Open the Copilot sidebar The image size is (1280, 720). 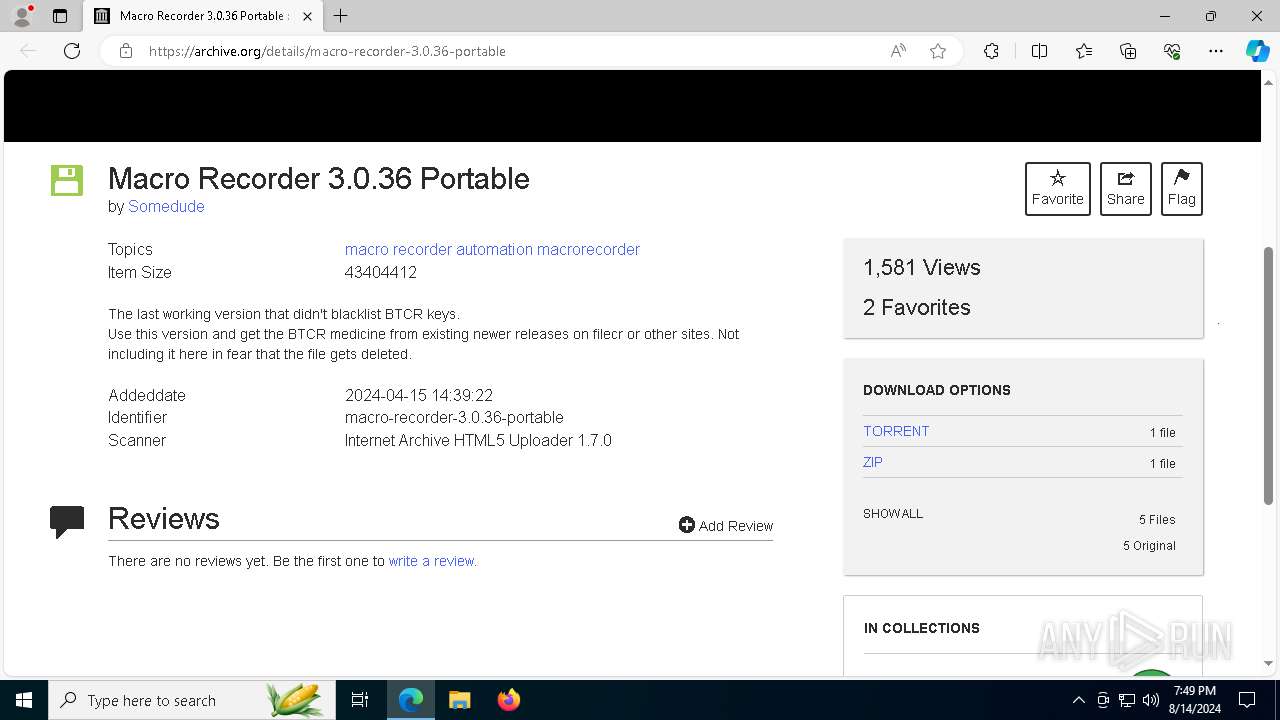tap(1257, 51)
